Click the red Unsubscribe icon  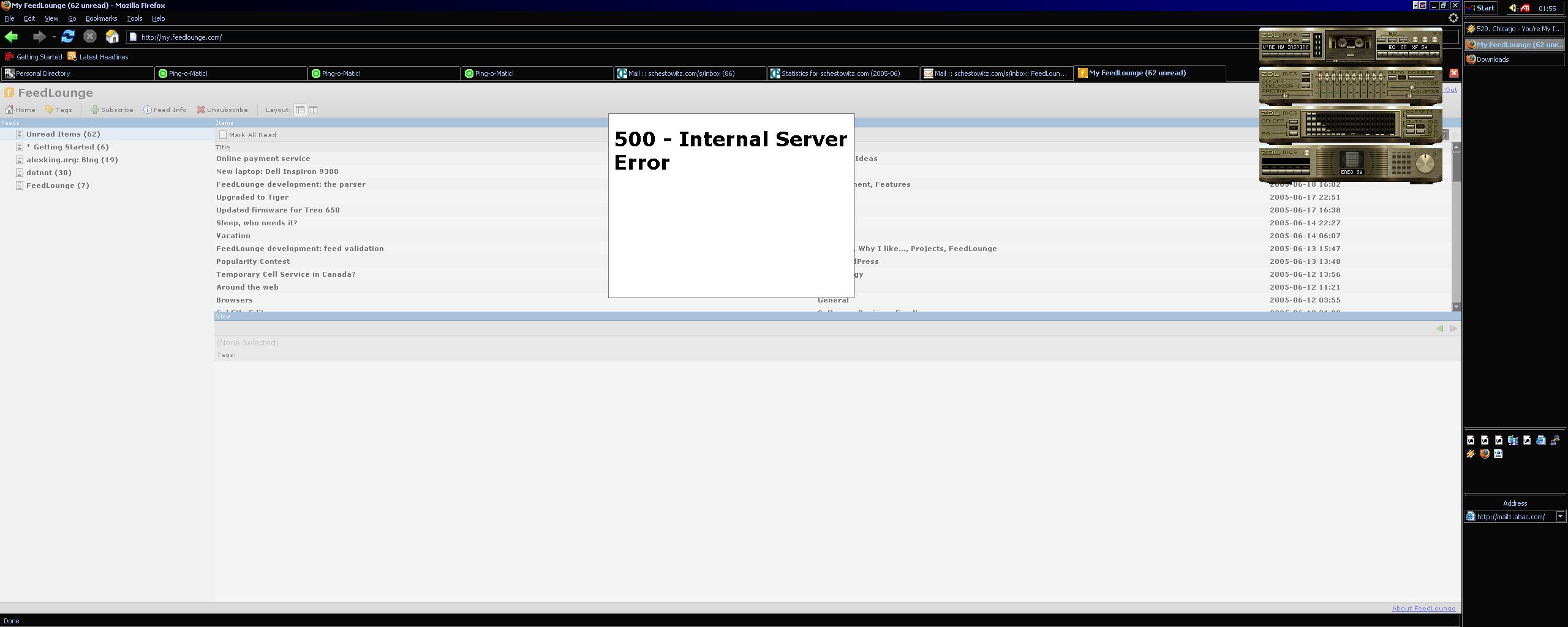click(200, 110)
